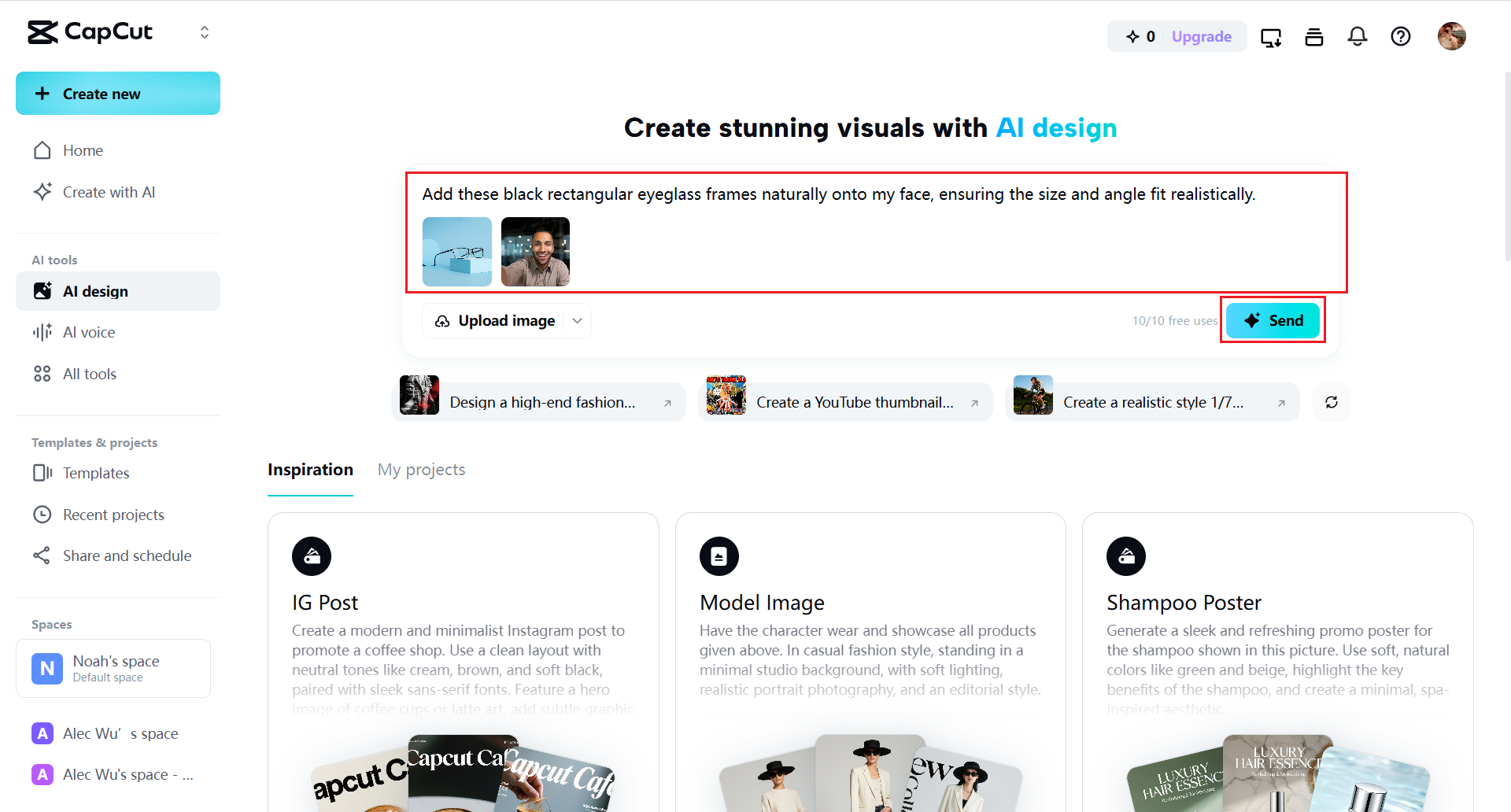Open the user profile avatar
The height and width of the screenshot is (812, 1511).
pos(1451,36)
